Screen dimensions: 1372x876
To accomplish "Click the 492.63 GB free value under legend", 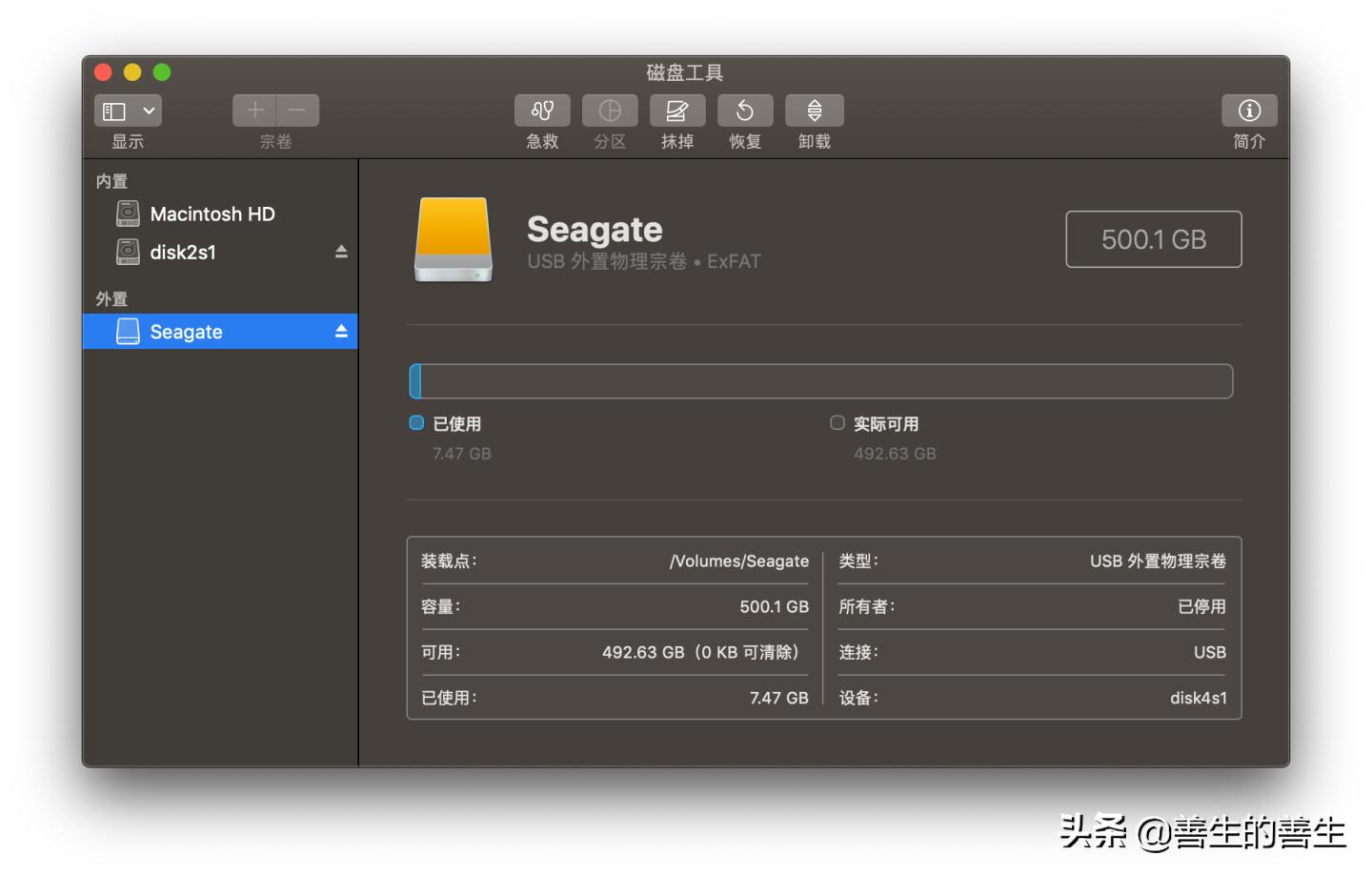I will click(895, 454).
